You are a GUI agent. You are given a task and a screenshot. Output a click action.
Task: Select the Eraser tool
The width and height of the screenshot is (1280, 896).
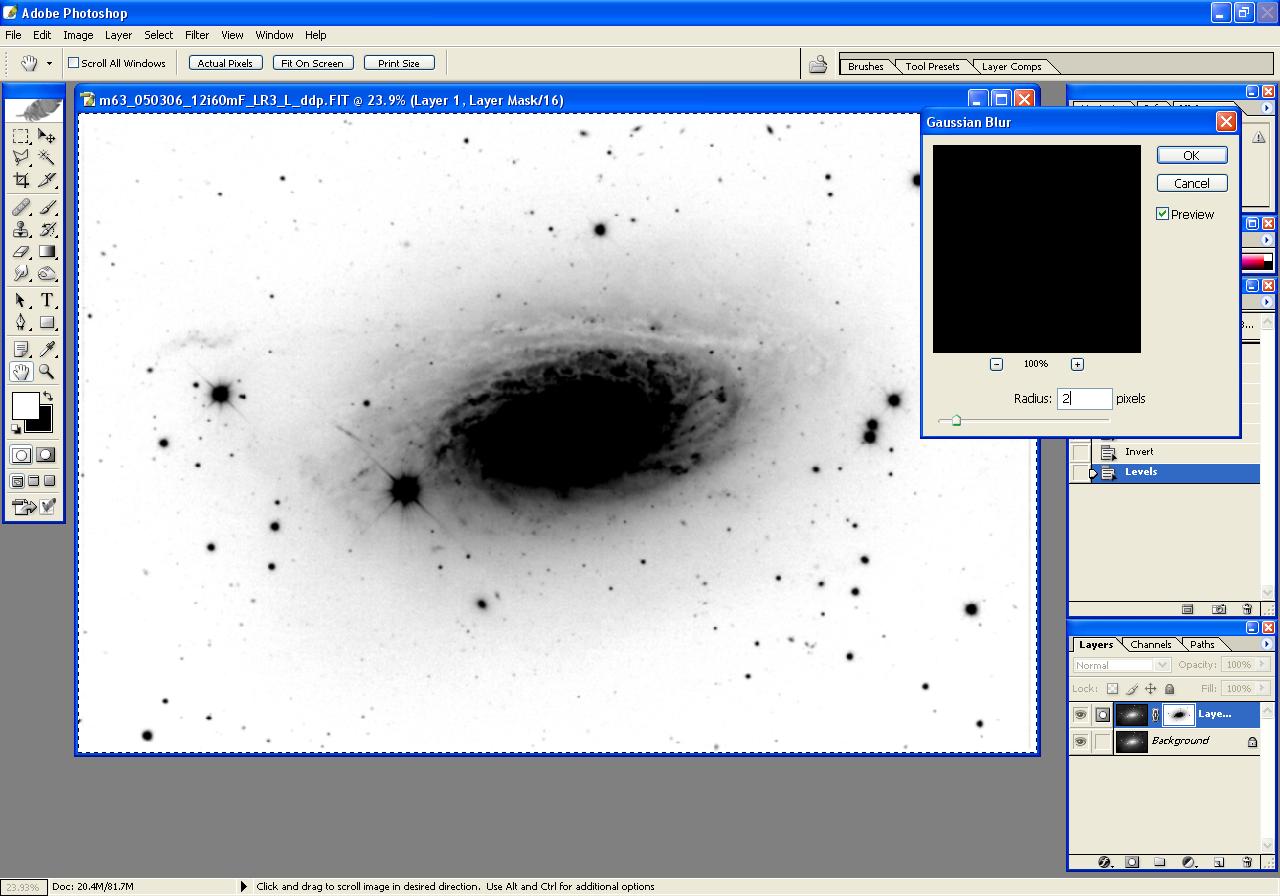tap(21, 252)
